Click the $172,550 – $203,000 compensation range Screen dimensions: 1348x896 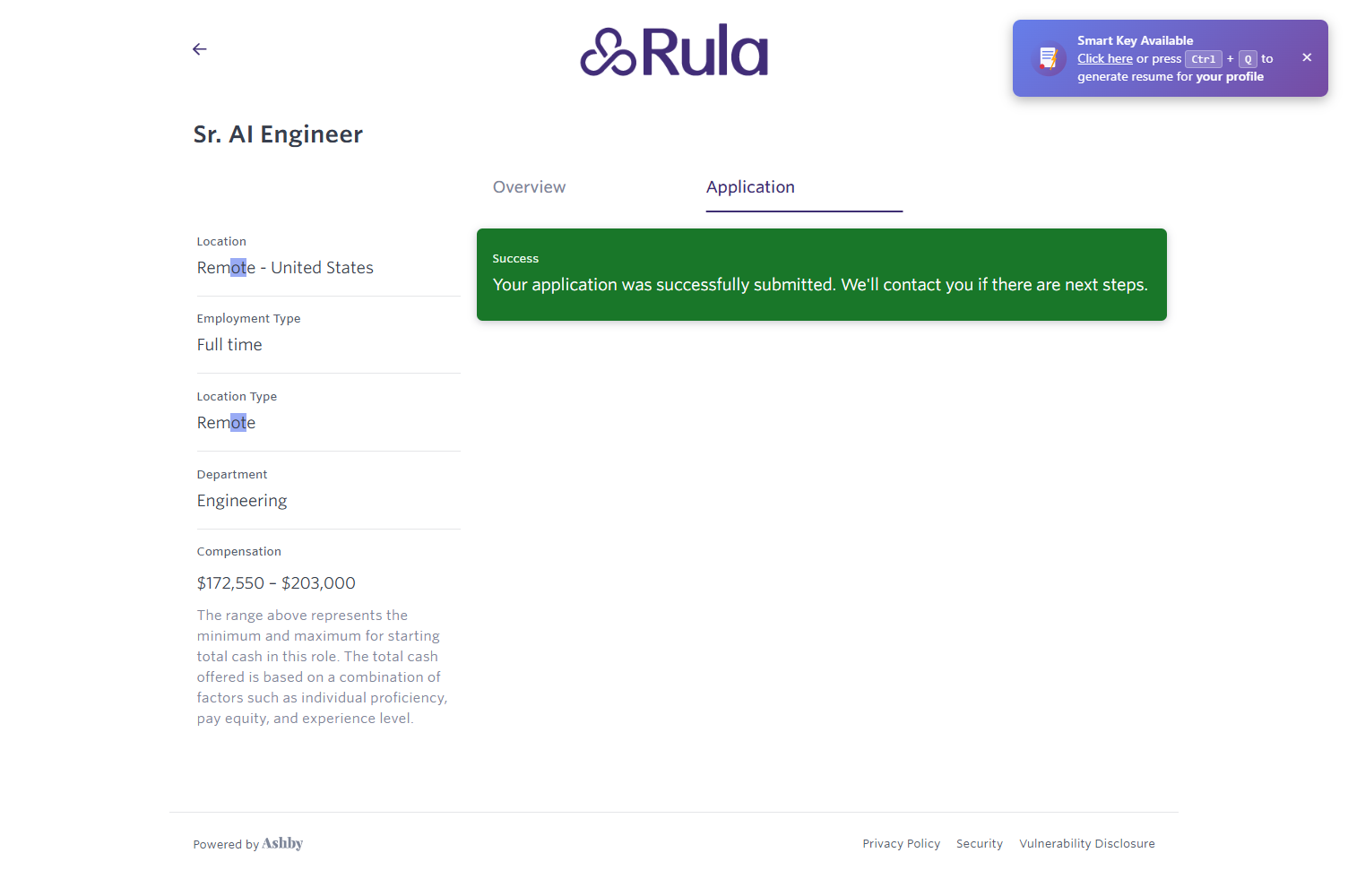coord(276,583)
